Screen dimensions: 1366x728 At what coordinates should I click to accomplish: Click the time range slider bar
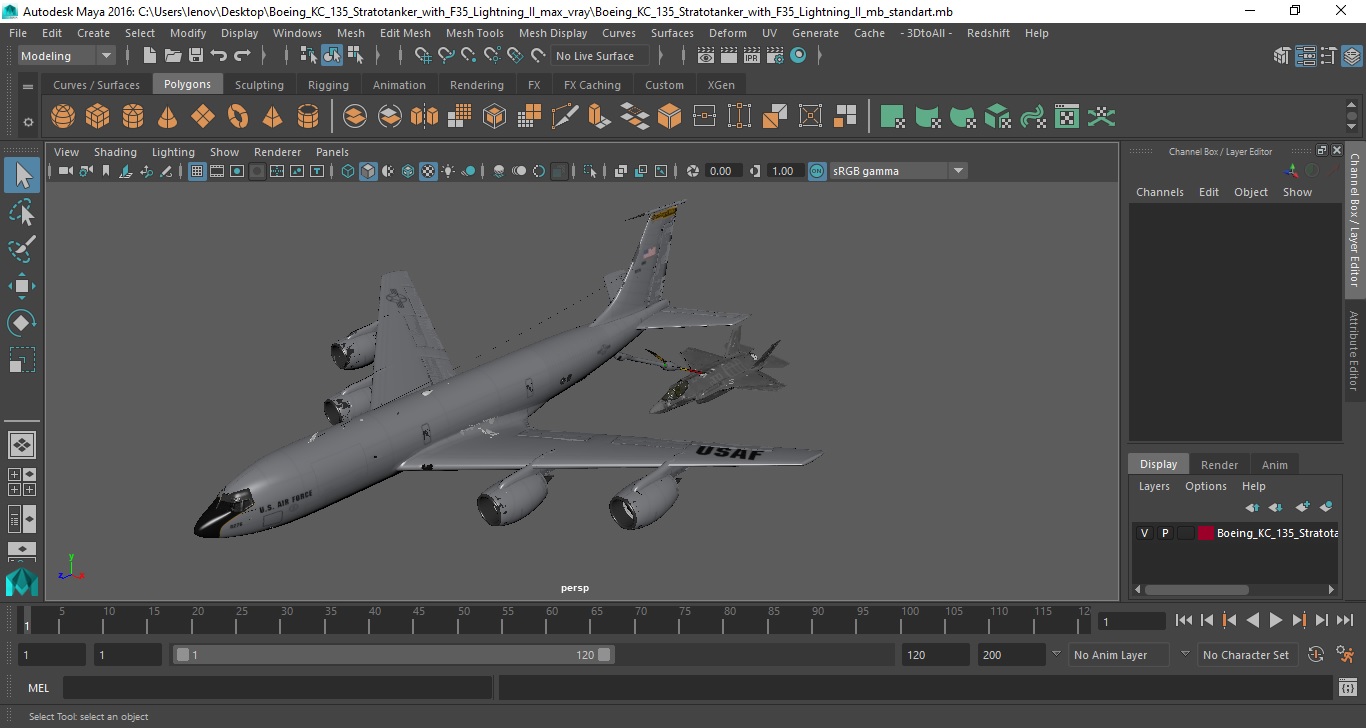tap(393, 655)
